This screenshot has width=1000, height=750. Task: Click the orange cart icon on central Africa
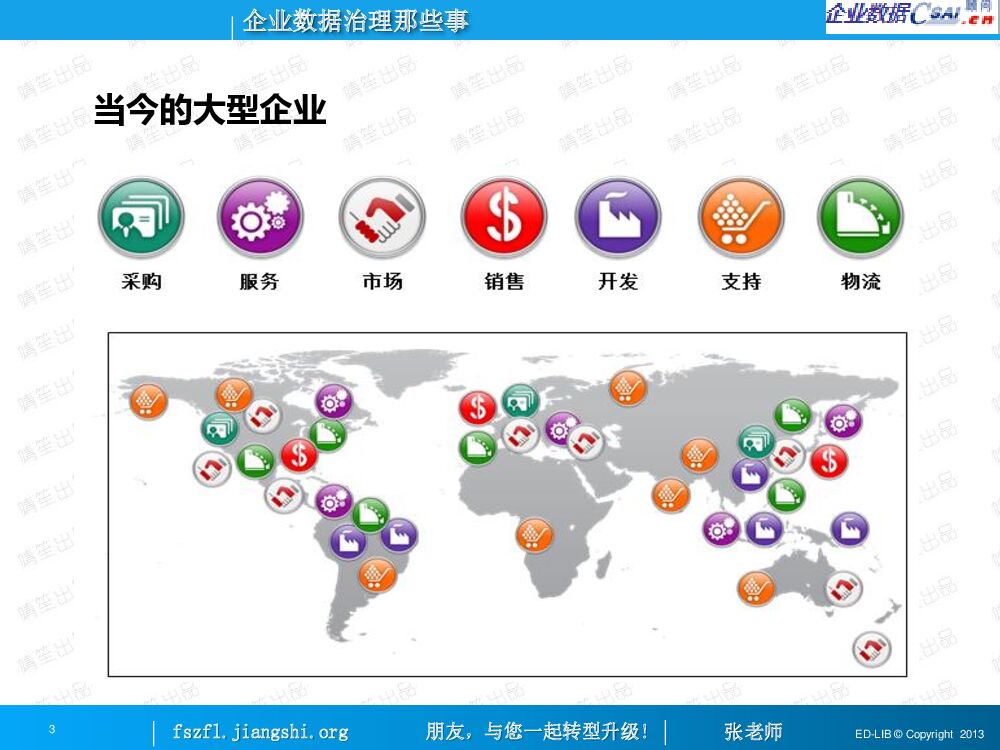[x=534, y=534]
